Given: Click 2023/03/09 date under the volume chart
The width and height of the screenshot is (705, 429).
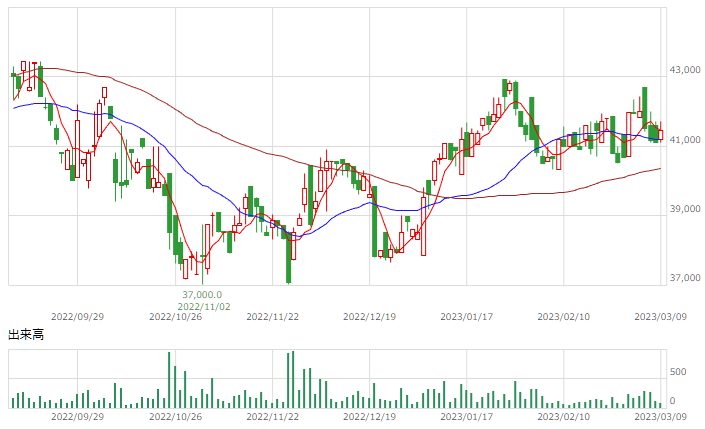Looking at the screenshot, I should point(660,416).
